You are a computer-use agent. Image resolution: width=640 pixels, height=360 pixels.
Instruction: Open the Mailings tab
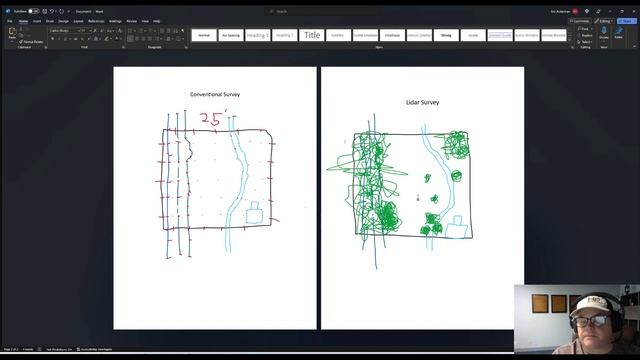point(115,21)
